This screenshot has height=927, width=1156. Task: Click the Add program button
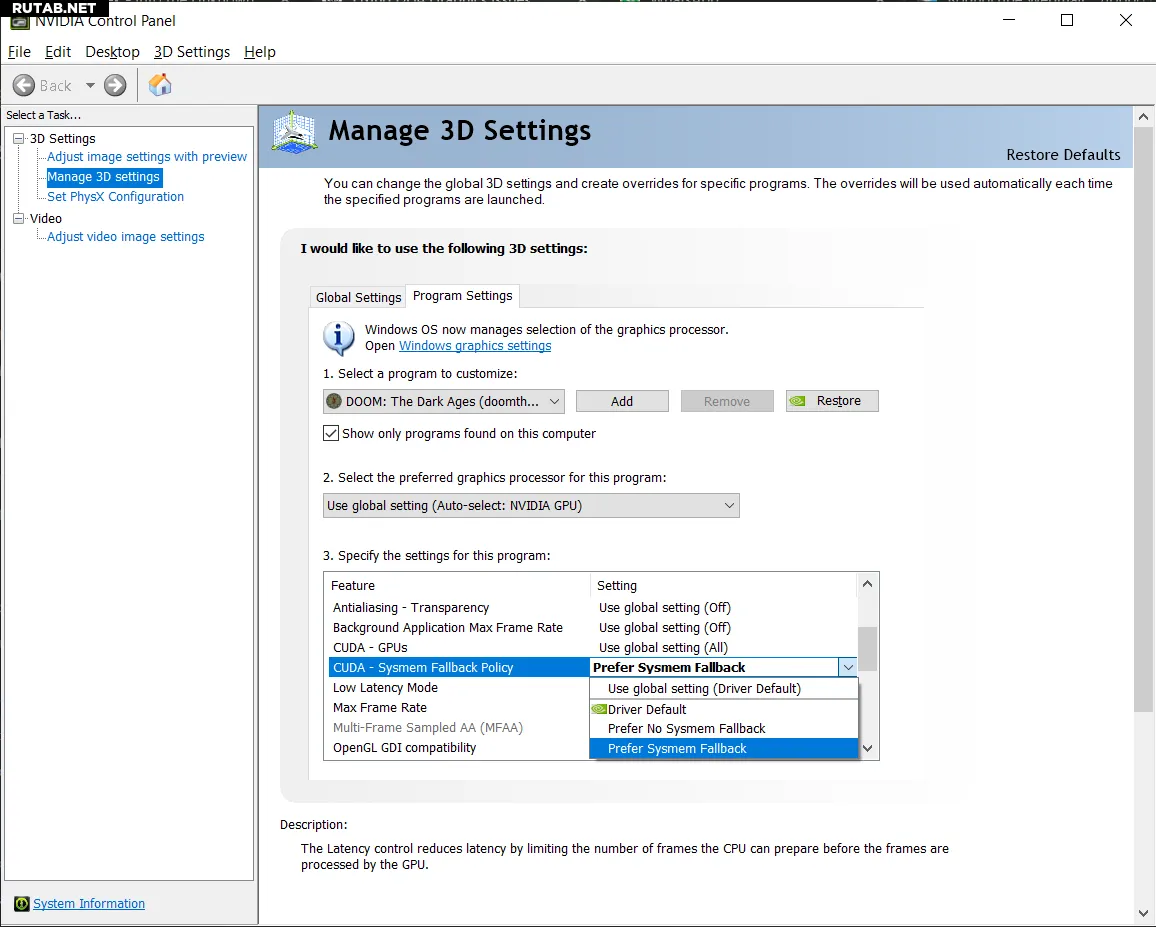click(622, 401)
